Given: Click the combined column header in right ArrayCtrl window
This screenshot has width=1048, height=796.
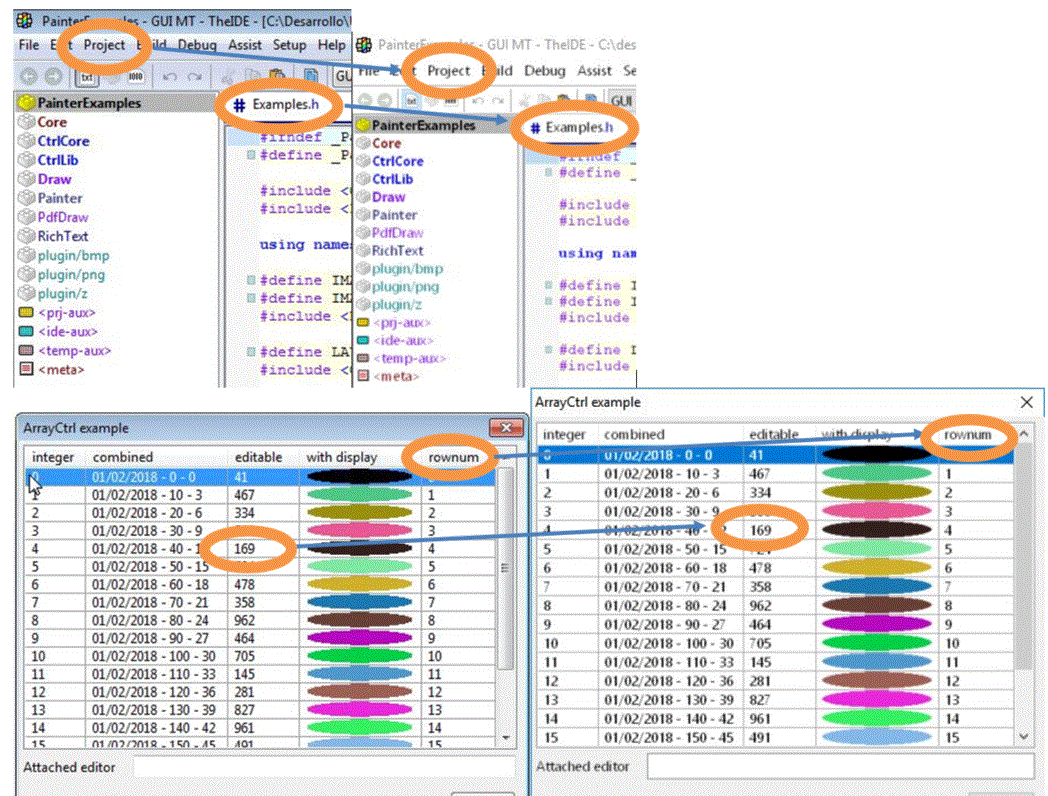Looking at the screenshot, I should pyautogui.click(x=633, y=435).
